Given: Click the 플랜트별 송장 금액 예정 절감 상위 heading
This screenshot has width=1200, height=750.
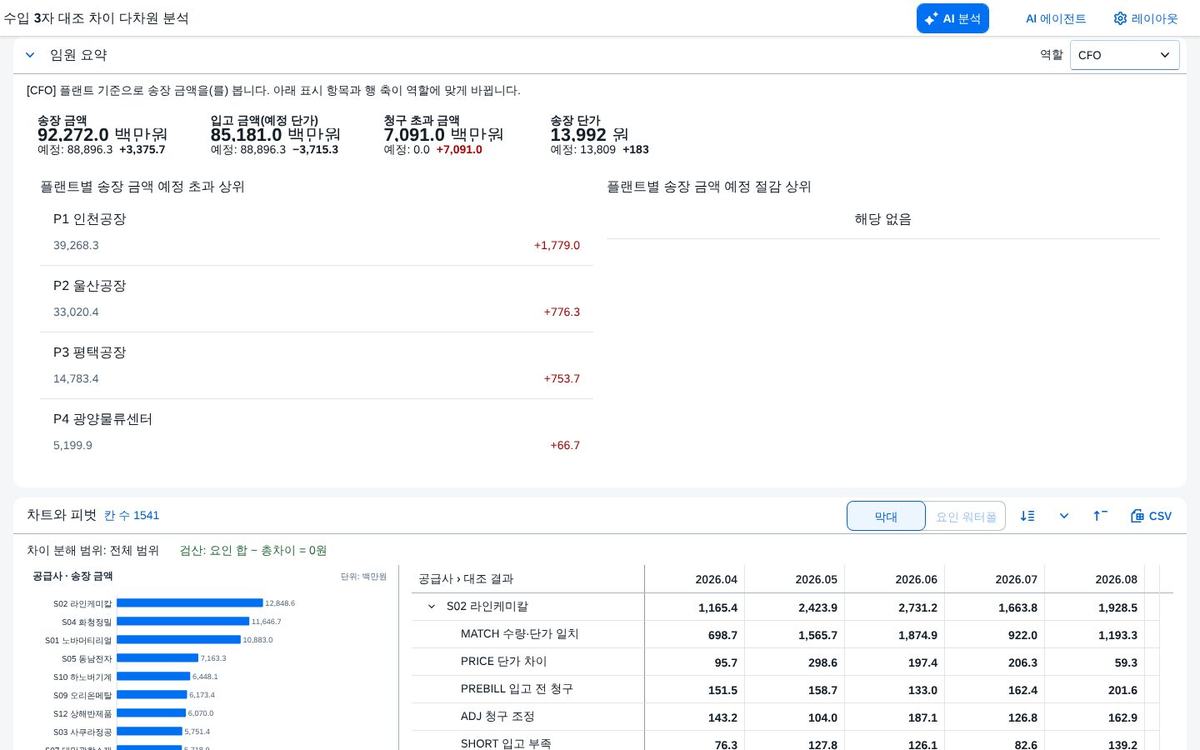Looking at the screenshot, I should point(709,186).
